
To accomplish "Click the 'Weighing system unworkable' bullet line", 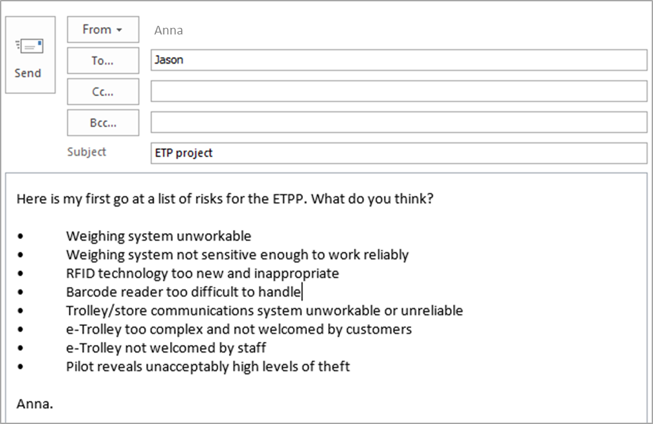I will pyautogui.click(x=158, y=236).
